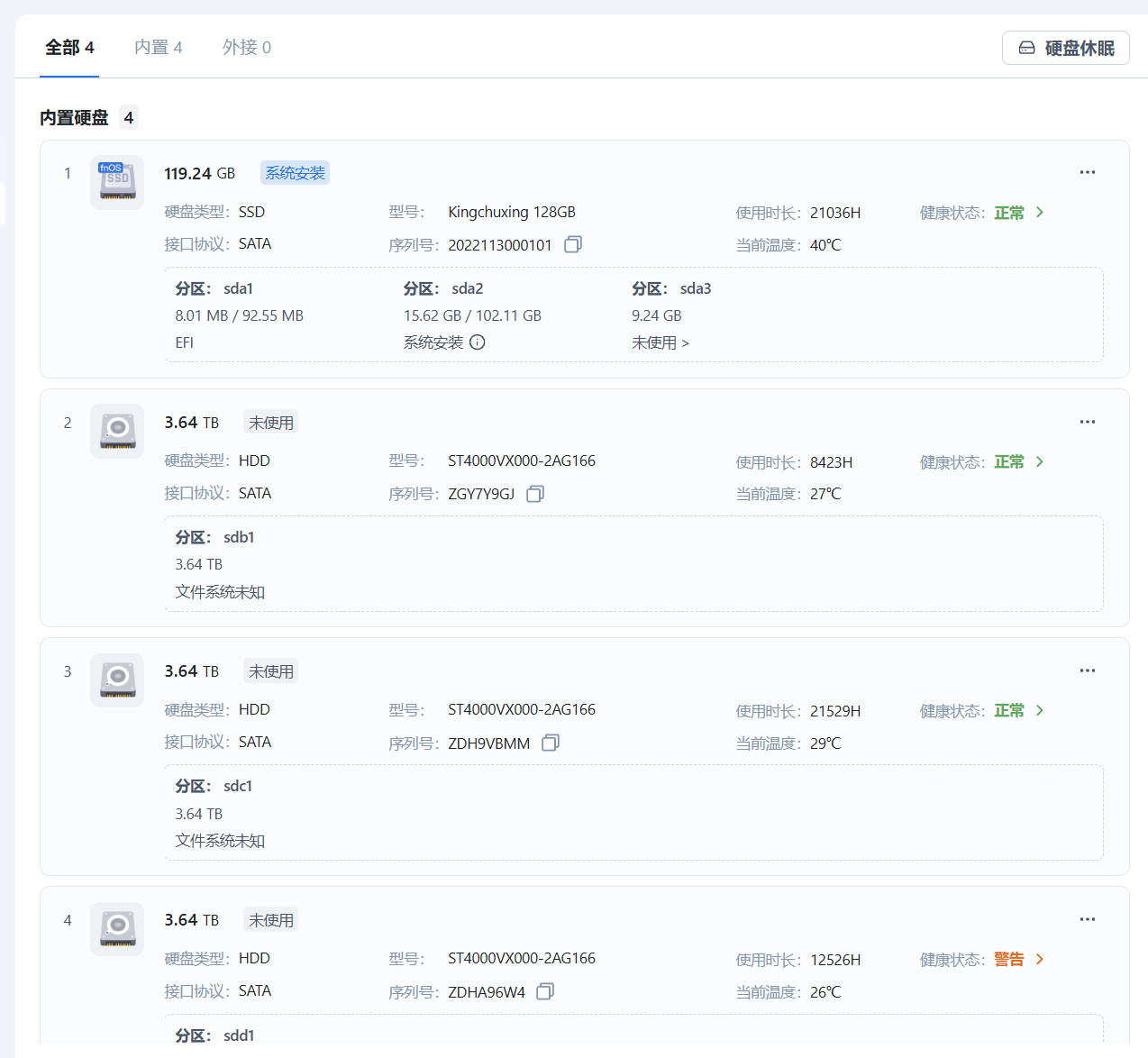Expand health status details for disk 2

click(x=1040, y=461)
